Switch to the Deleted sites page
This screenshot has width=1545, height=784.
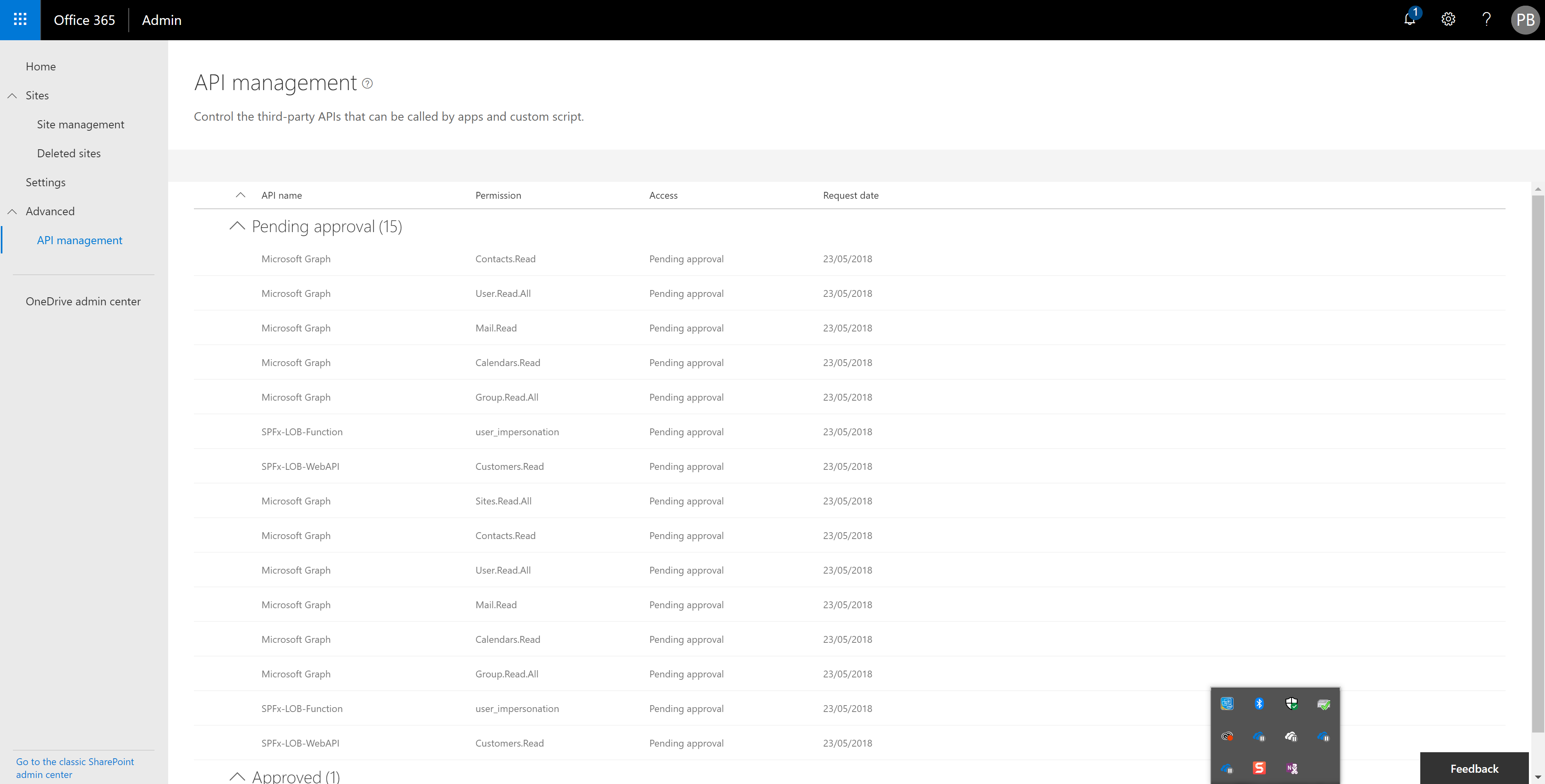[69, 153]
